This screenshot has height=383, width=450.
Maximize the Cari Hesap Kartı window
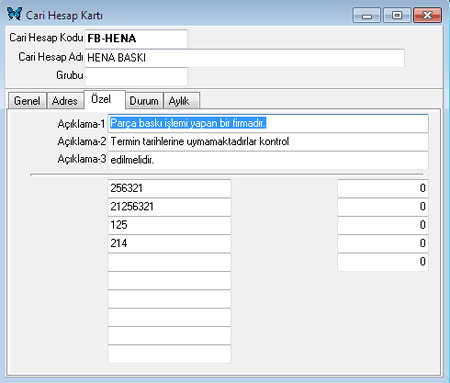click(397, 15)
